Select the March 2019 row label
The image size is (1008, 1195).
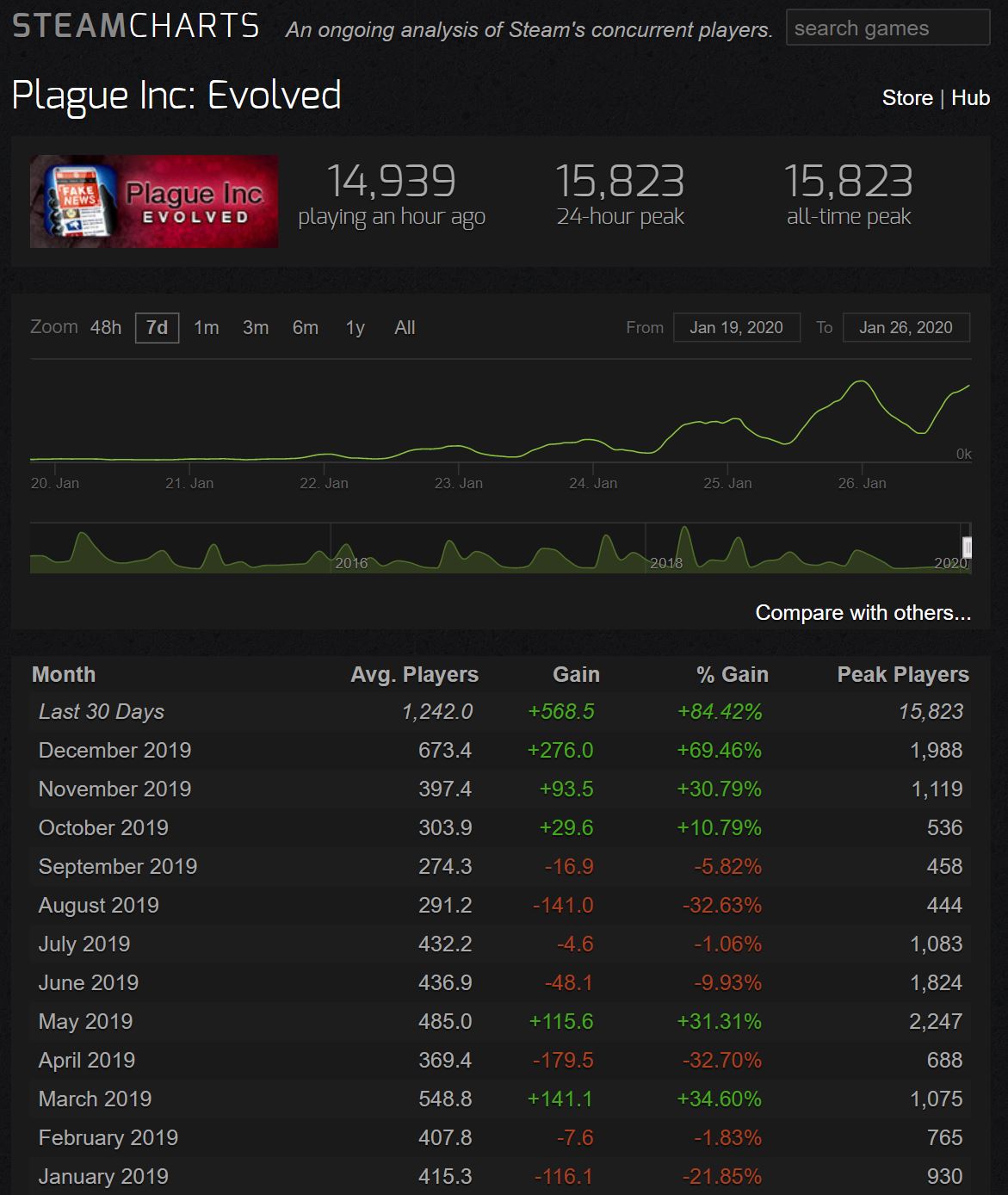click(96, 1099)
